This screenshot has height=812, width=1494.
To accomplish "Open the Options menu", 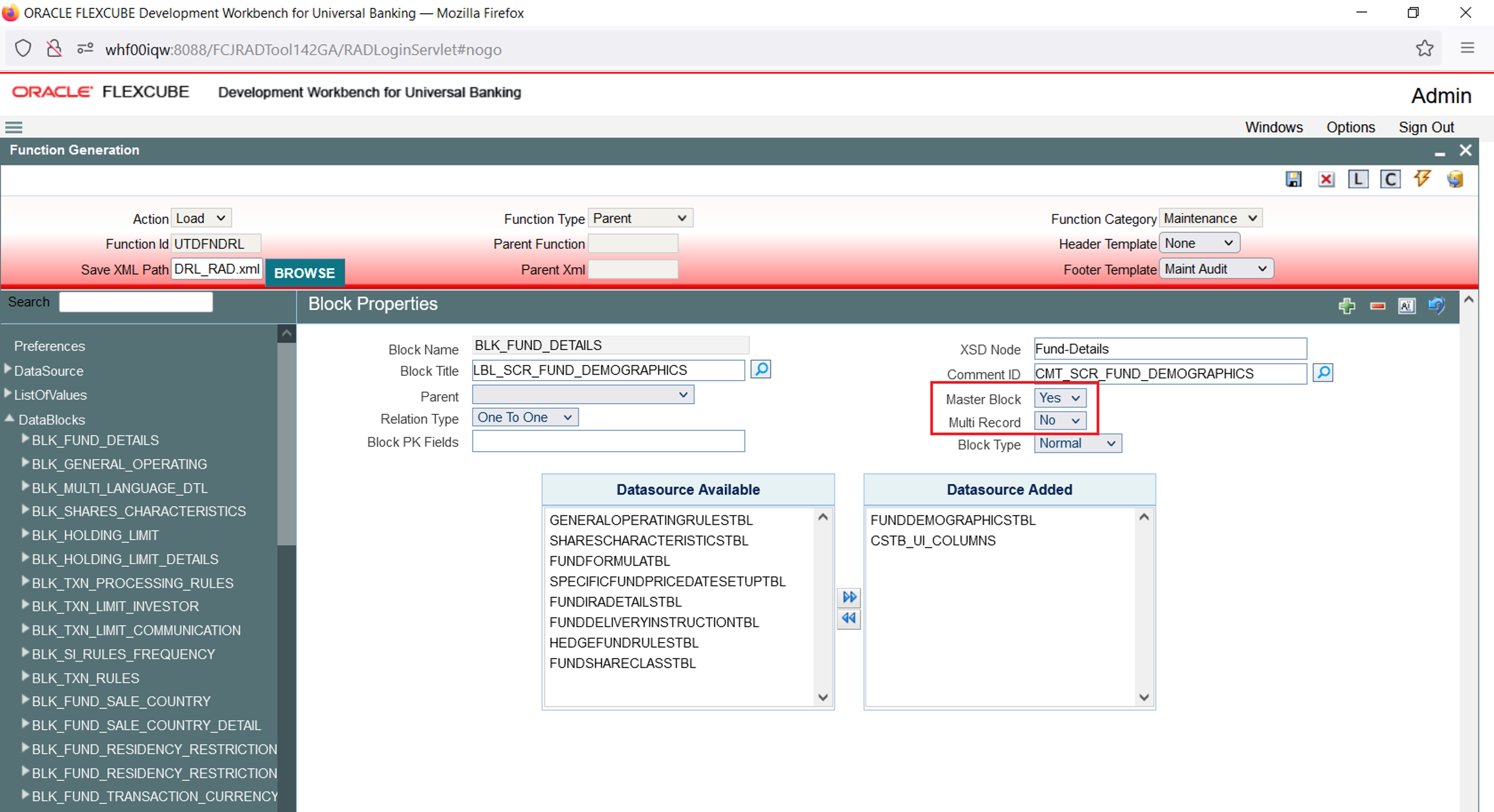I will pos(1350,127).
